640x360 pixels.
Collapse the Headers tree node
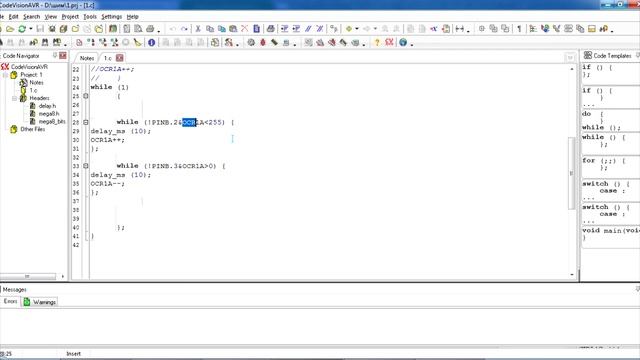[14, 98]
